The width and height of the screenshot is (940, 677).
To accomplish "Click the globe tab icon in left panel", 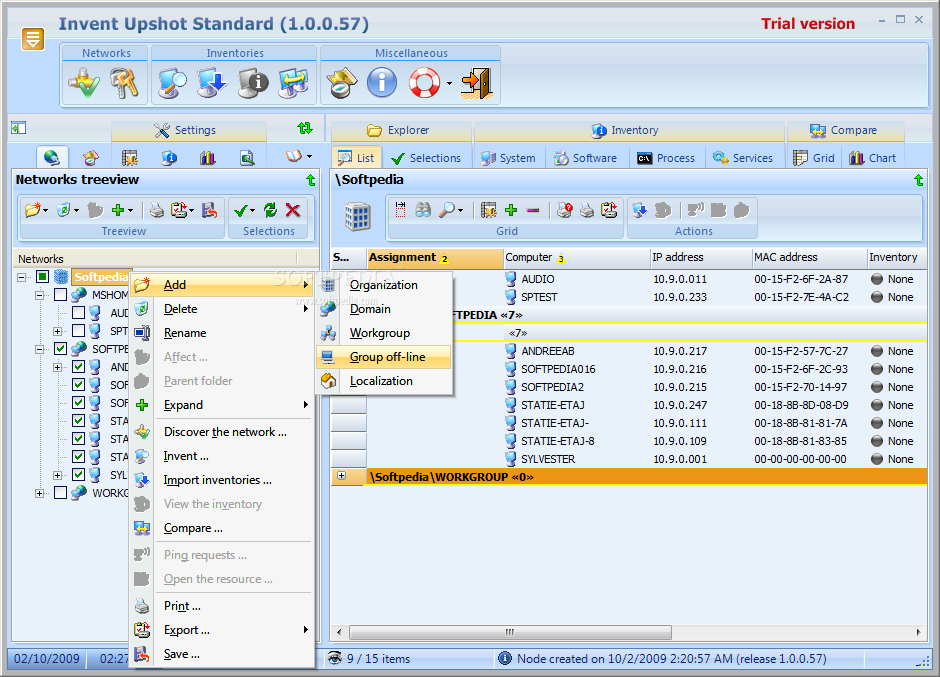I will [x=52, y=158].
